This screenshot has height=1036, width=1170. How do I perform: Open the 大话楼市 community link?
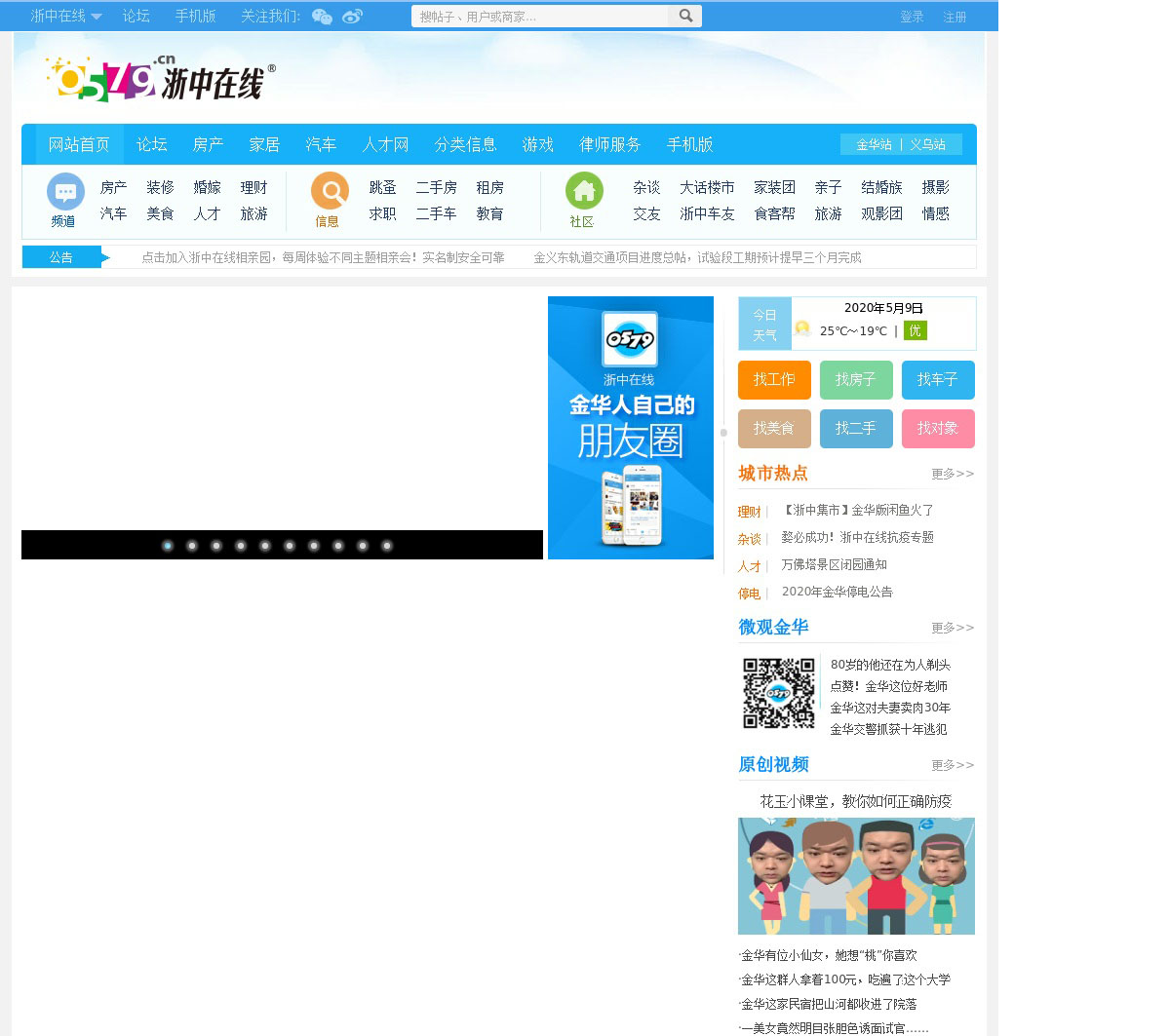707,187
